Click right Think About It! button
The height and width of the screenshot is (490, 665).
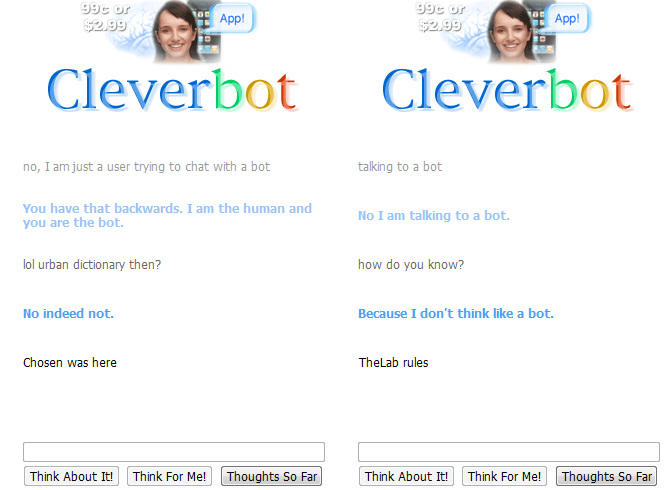406,476
